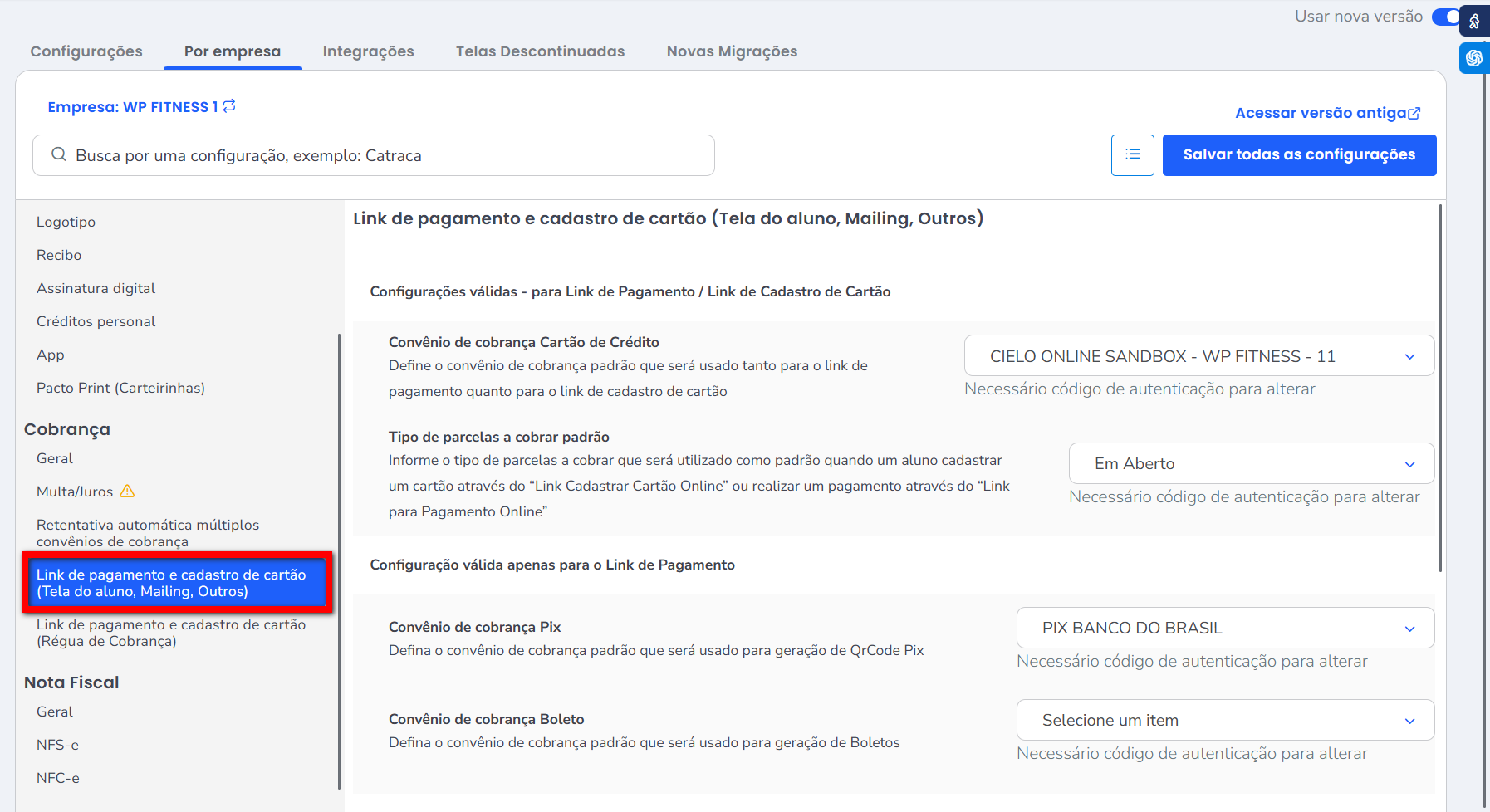
Task: Click the external link icon after Acessar versão antiga
Action: pyautogui.click(x=1414, y=114)
